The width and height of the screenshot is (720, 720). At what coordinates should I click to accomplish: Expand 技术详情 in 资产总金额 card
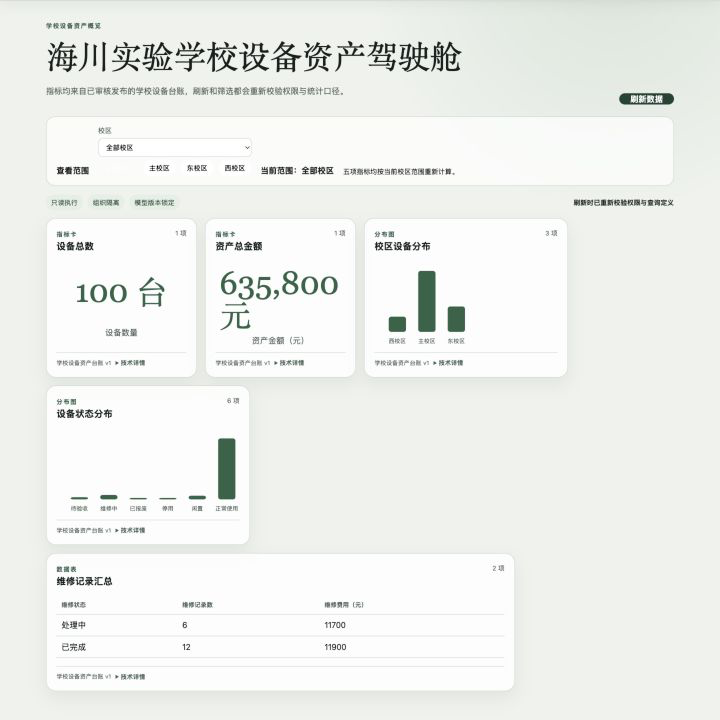pyautogui.click(x=289, y=363)
